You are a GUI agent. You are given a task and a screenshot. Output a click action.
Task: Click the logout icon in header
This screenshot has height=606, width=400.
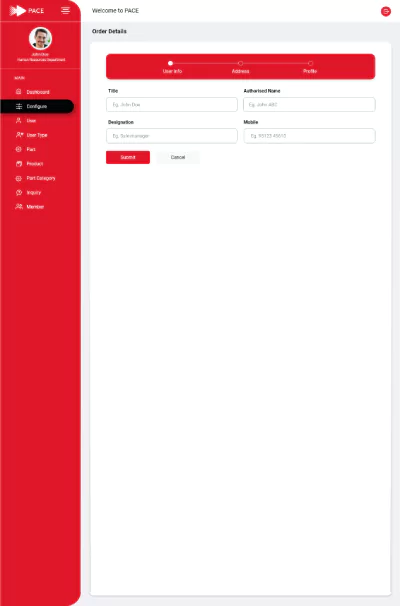(x=385, y=11)
